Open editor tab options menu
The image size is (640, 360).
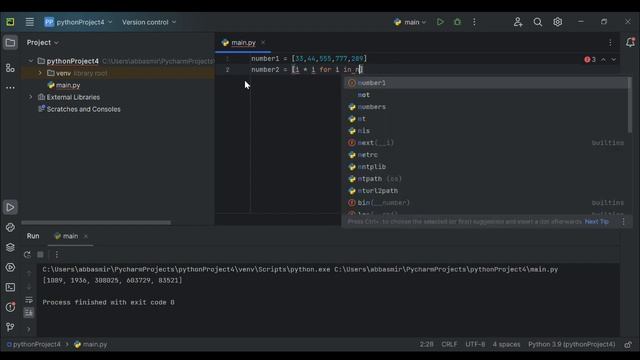(x=611, y=42)
